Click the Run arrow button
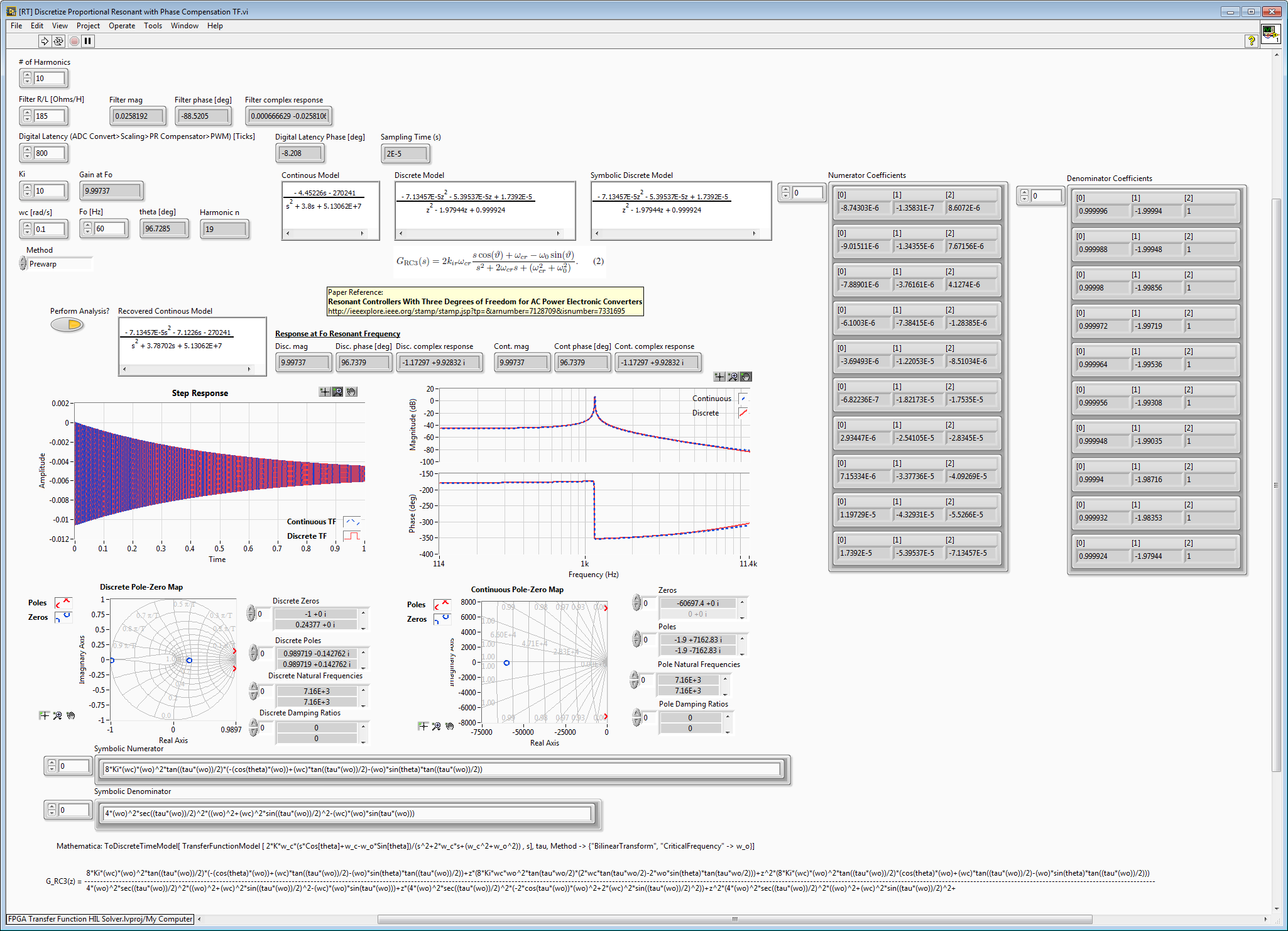 tap(45, 41)
